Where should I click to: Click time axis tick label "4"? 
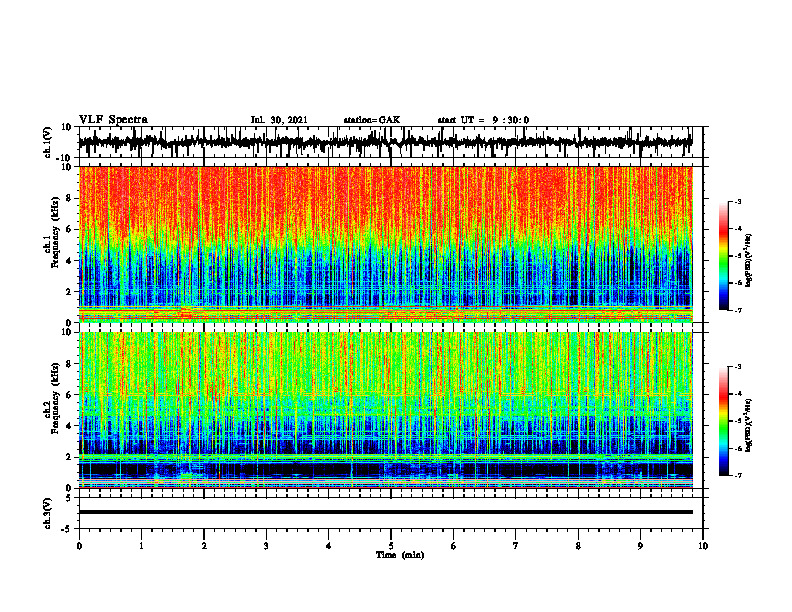pyautogui.click(x=329, y=546)
